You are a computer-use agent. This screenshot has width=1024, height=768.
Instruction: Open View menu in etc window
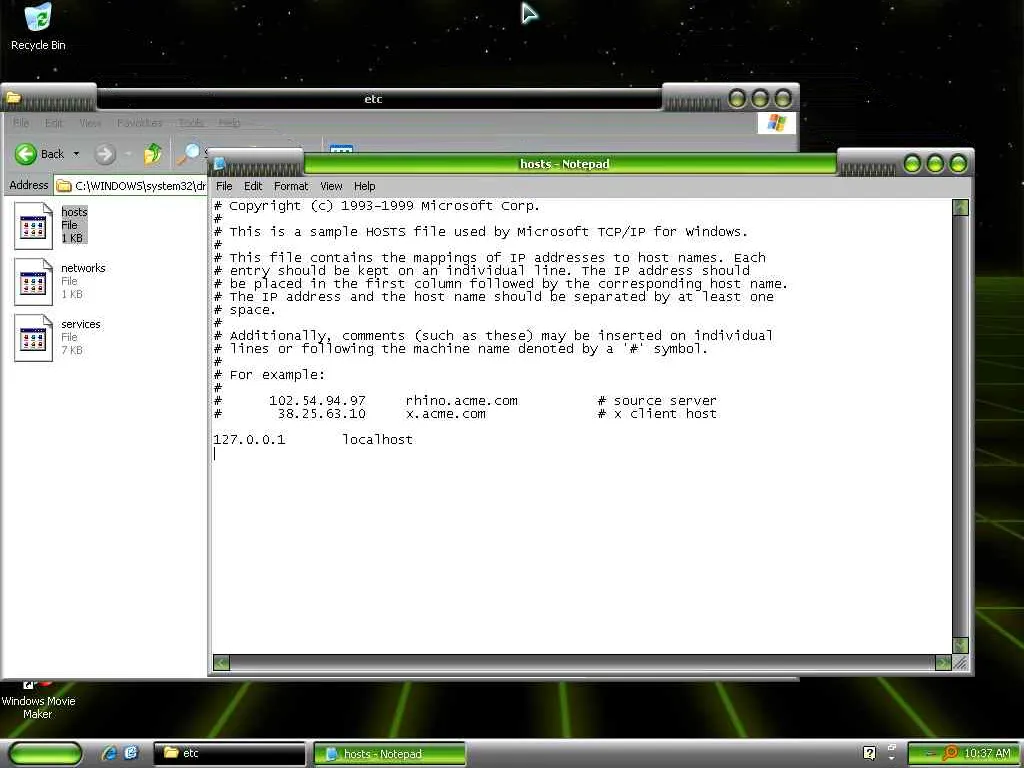(x=90, y=123)
